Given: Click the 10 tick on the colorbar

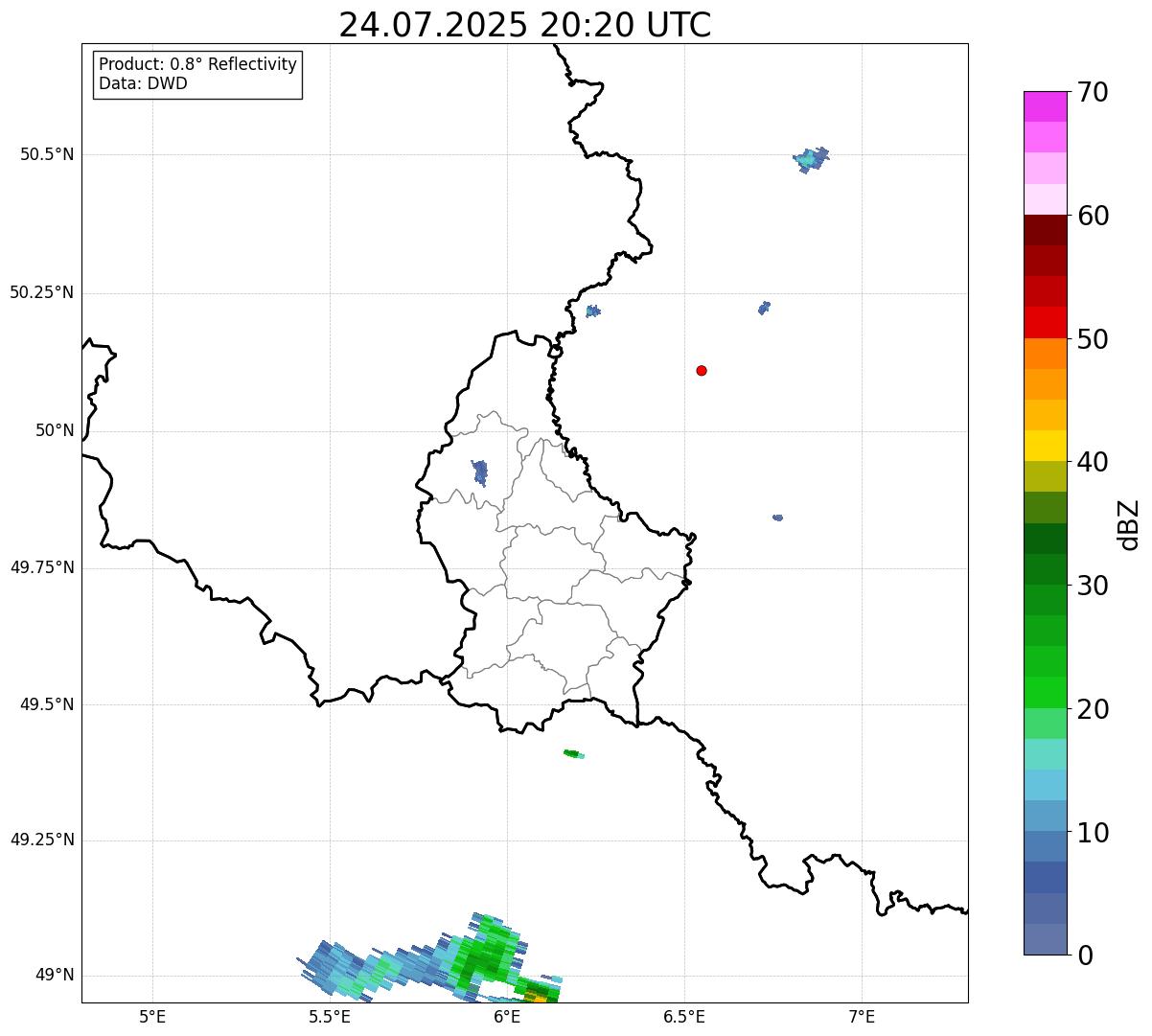Looking at the screenshot, I should [x=1093, y=832].
